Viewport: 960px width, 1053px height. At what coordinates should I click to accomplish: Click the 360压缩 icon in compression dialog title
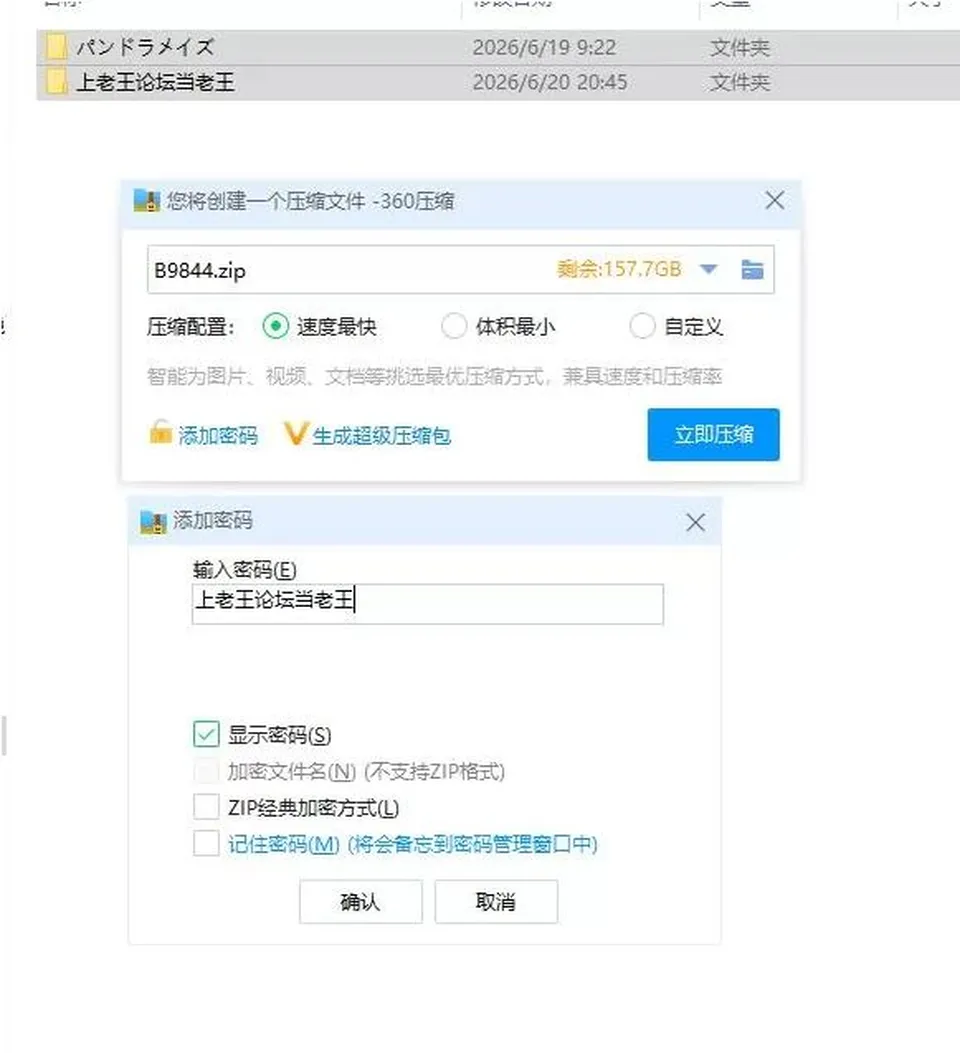pos(147,201)
